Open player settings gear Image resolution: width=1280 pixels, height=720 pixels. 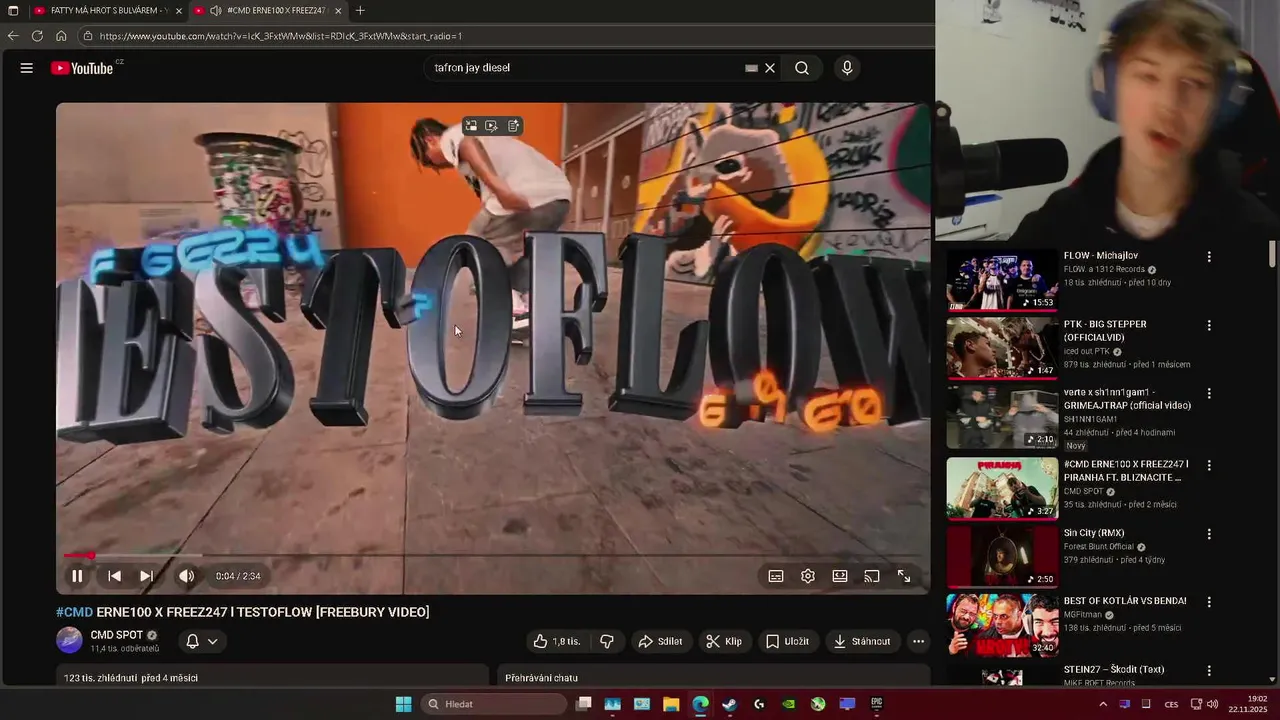click(808, 576)
